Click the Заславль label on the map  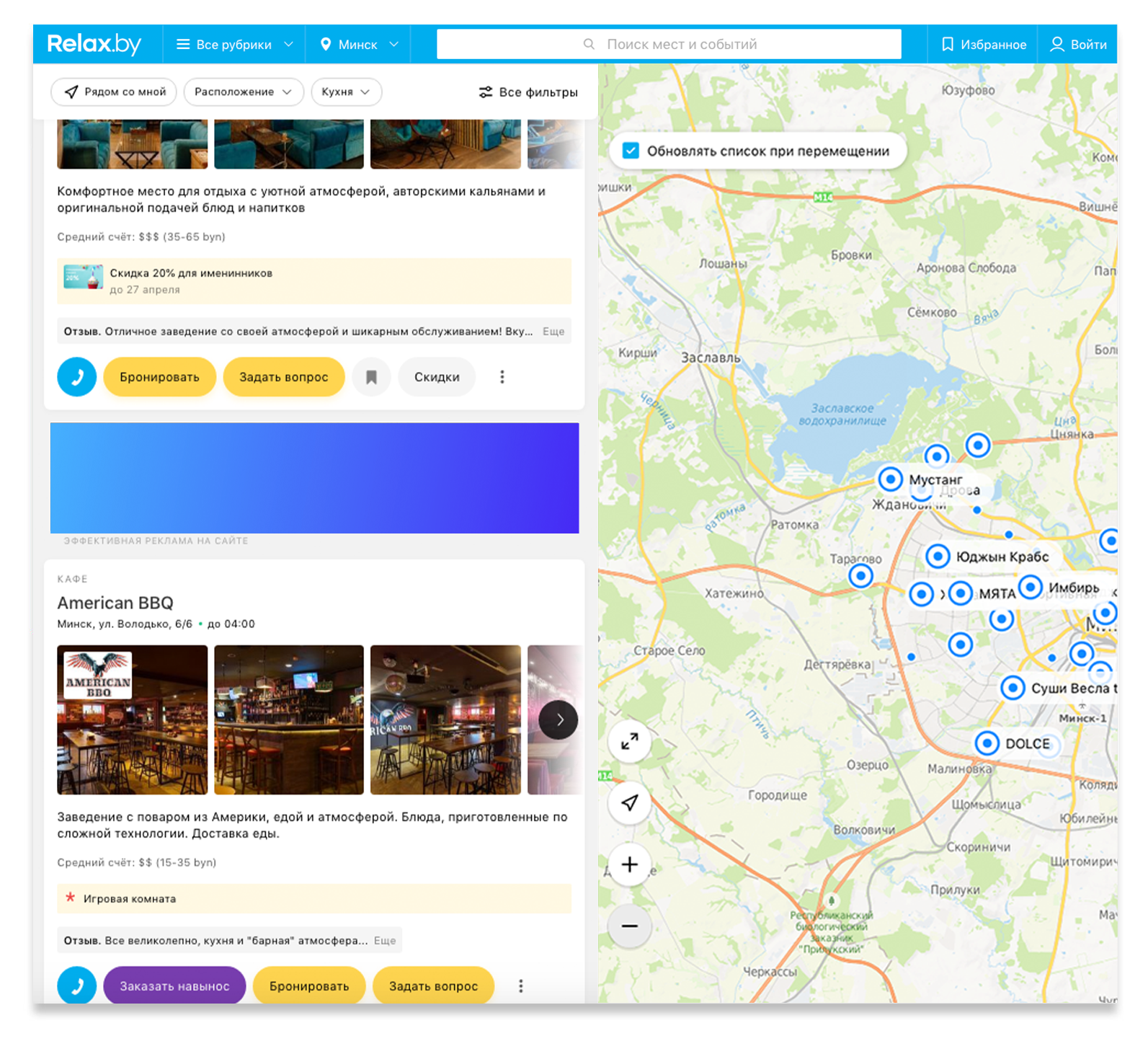[x=711, y=358]
